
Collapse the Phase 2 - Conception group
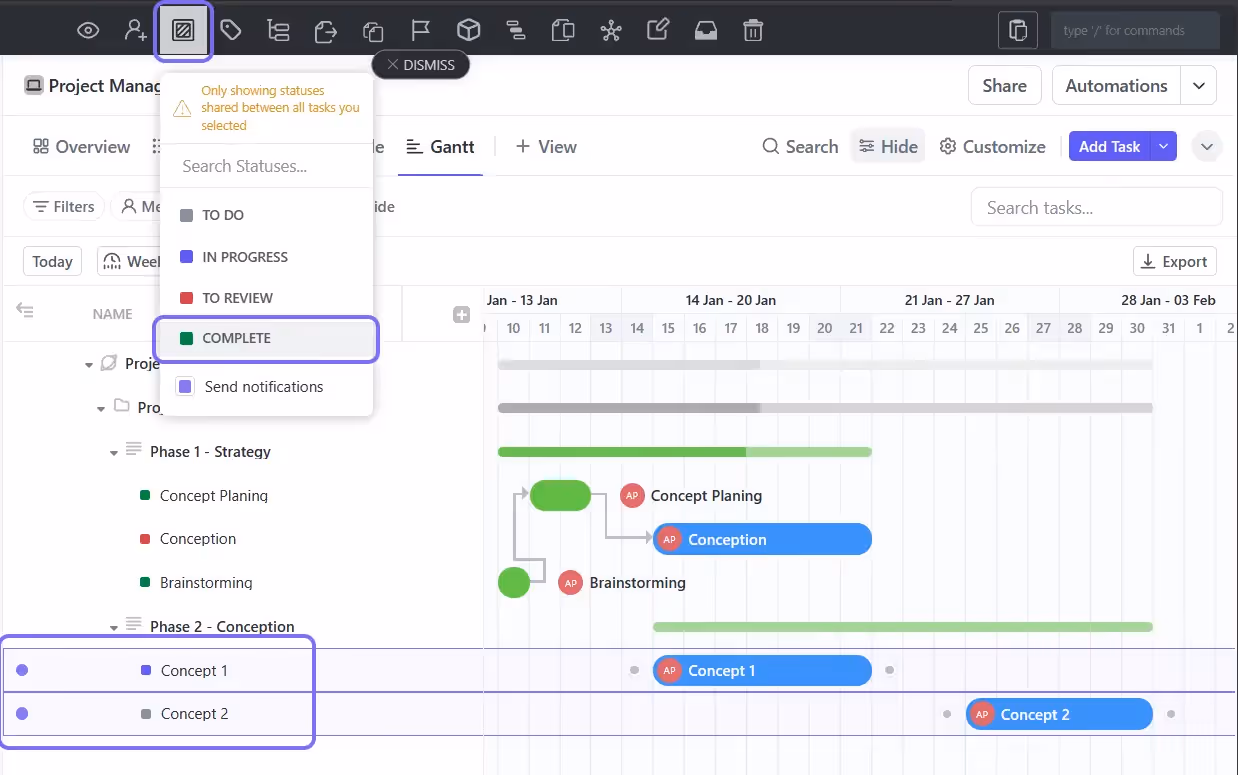(113, 627)
